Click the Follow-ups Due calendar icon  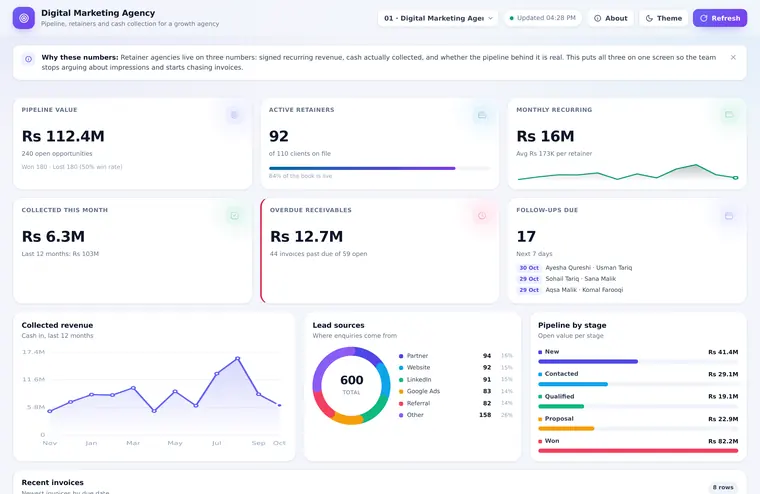point(728,216)
